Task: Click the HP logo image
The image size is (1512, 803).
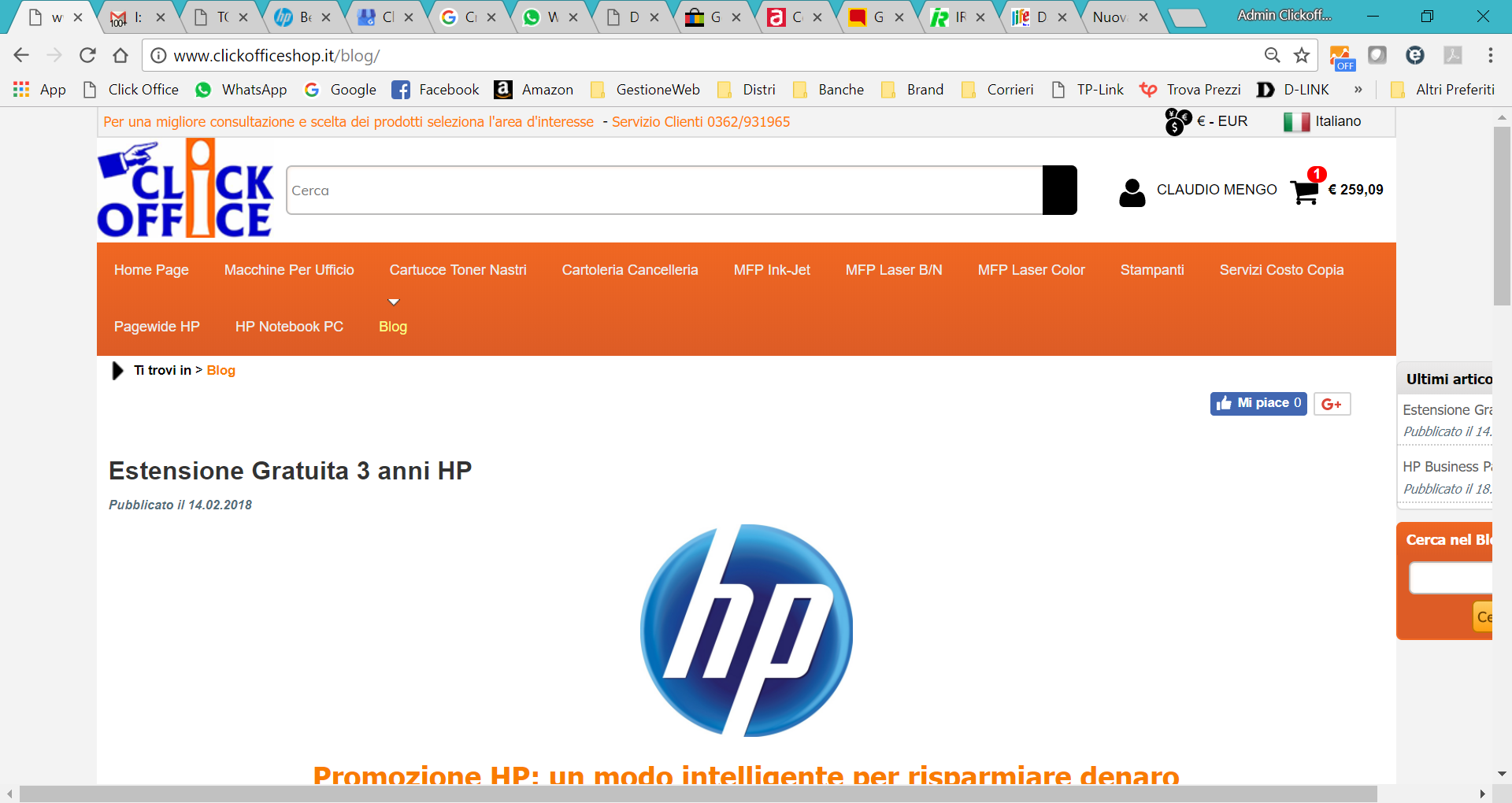Action: coord(746,631)
